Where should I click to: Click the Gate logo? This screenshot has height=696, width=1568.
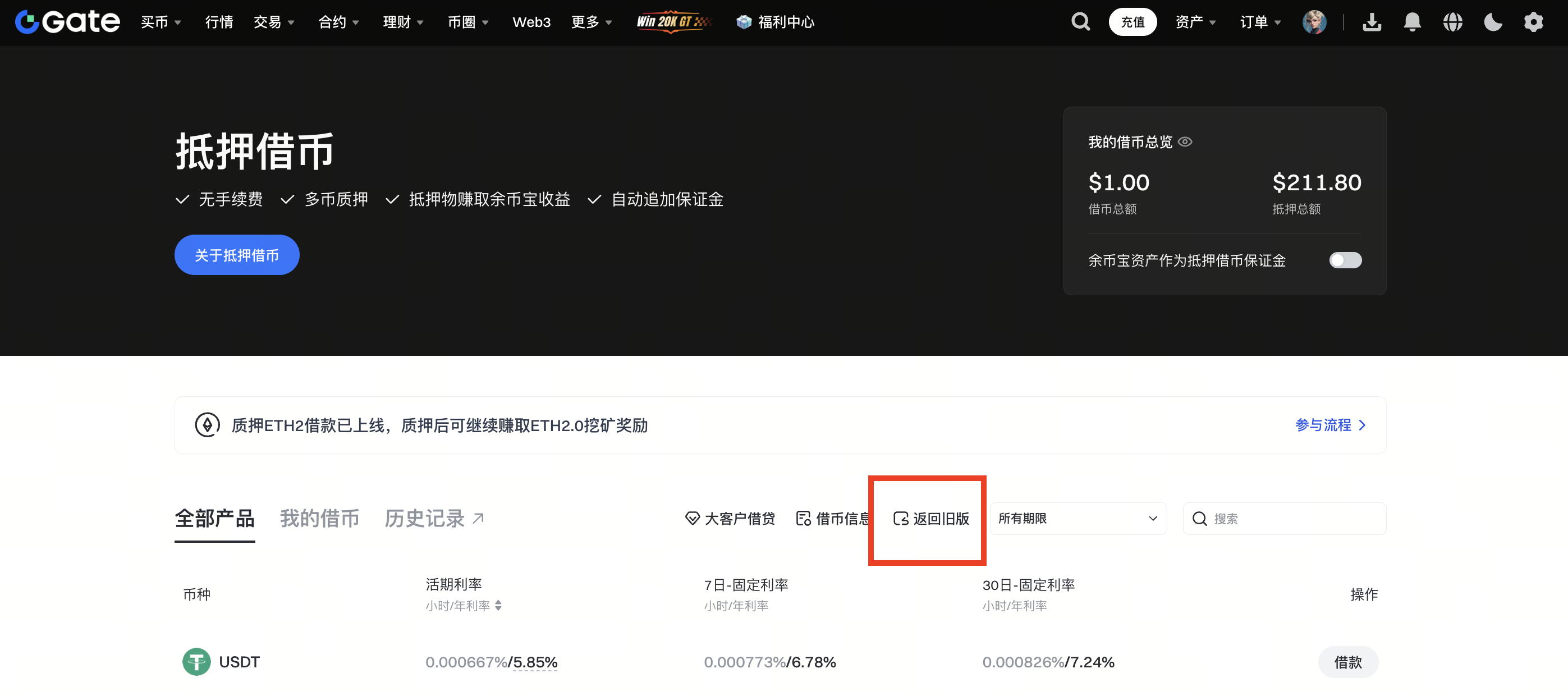[67, 22]
